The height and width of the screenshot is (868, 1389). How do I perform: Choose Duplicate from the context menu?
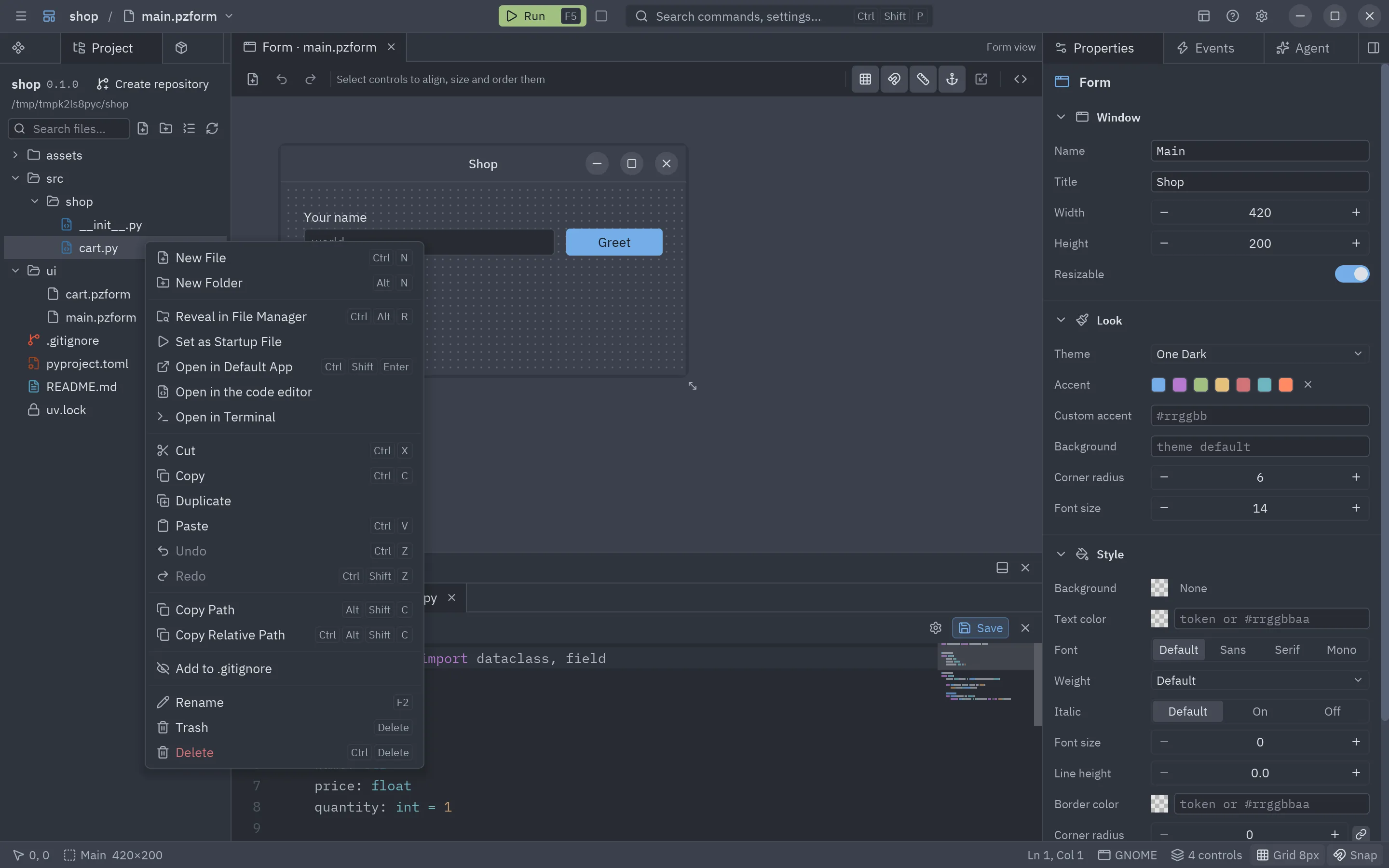284,501
